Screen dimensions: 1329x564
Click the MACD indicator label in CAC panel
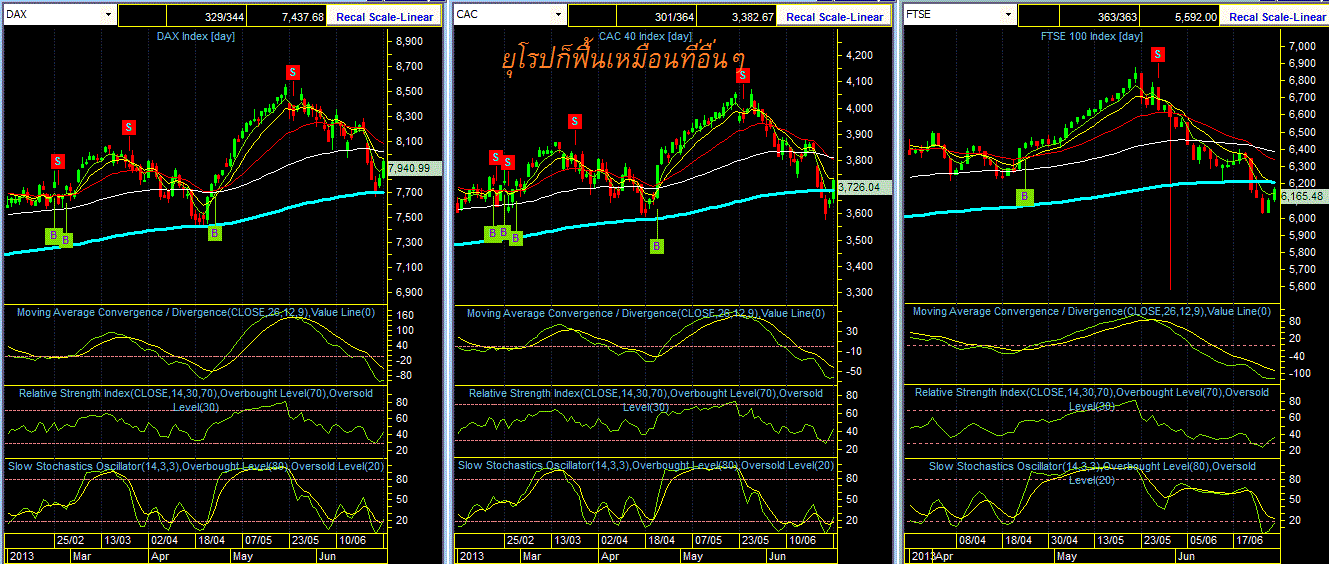click(x=646, y=313)
